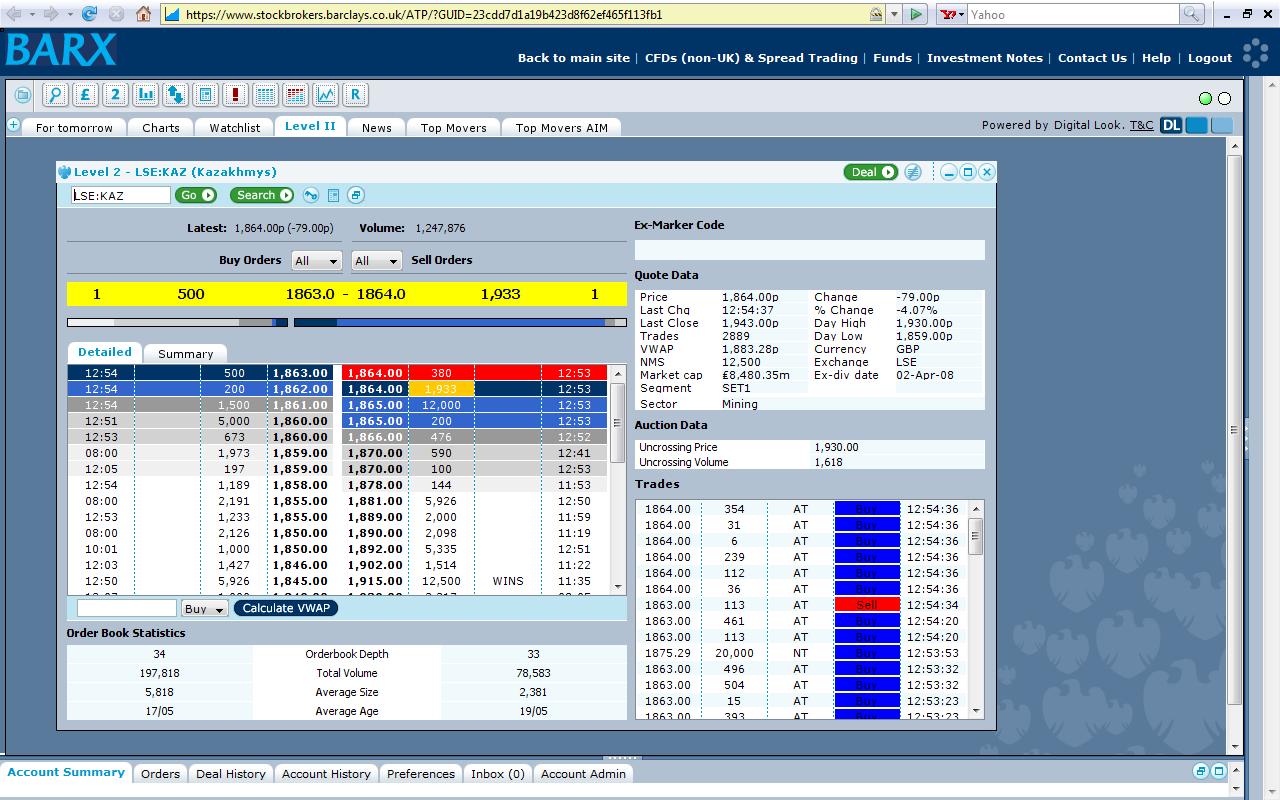
Task: Click the red exclamation mark toolbar icon
Action: 235,95
